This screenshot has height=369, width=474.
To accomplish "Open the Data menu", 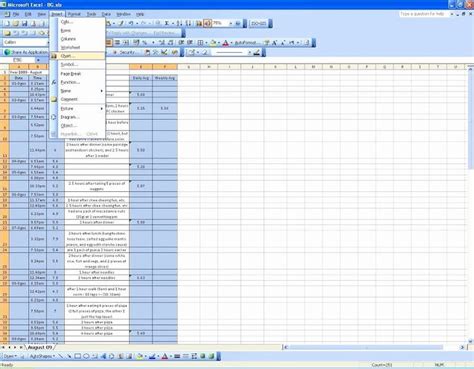I will coord(106,14).
